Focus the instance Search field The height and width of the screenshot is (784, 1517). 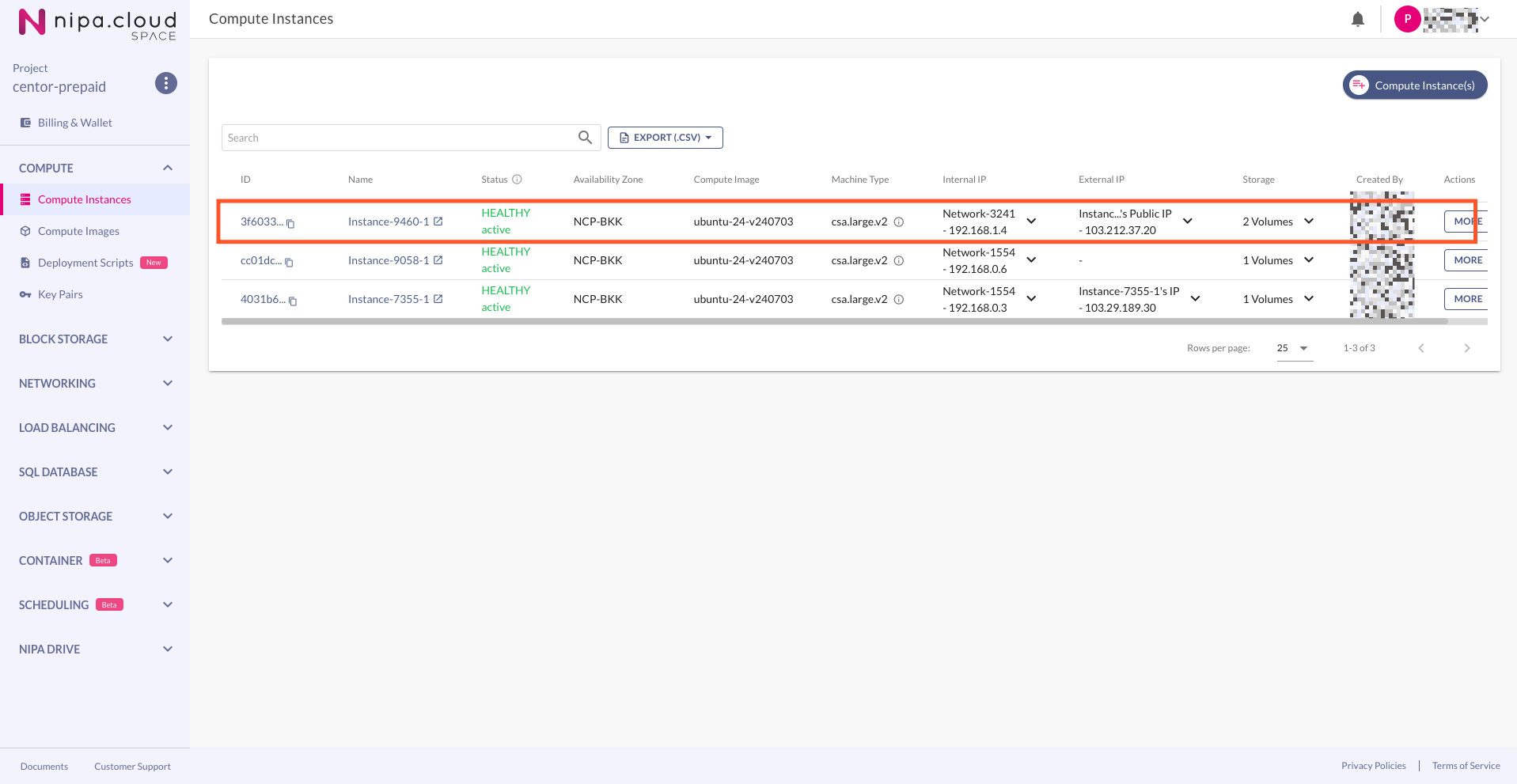[396, 138]
